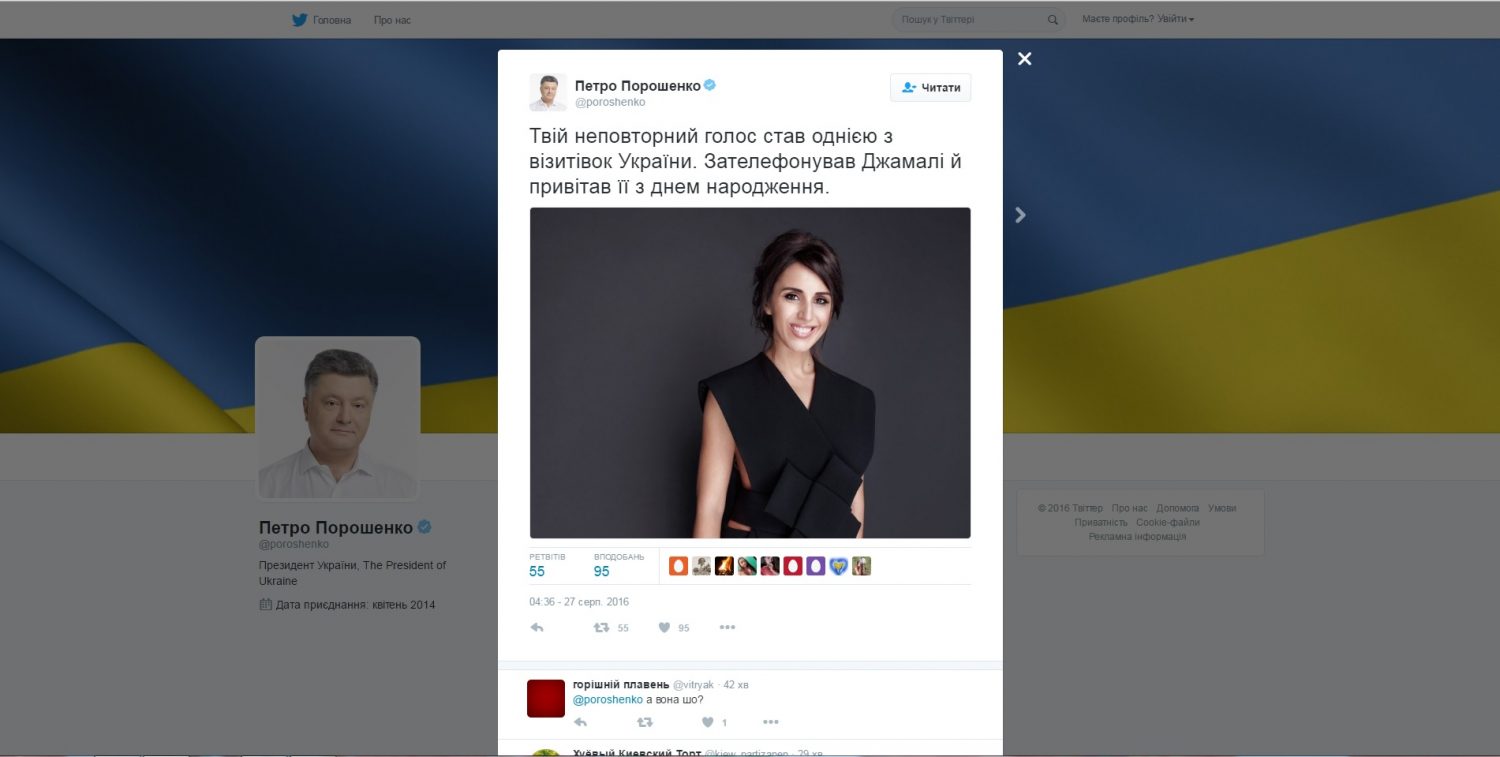Open more options dots on main tweet

pos(727,627)
